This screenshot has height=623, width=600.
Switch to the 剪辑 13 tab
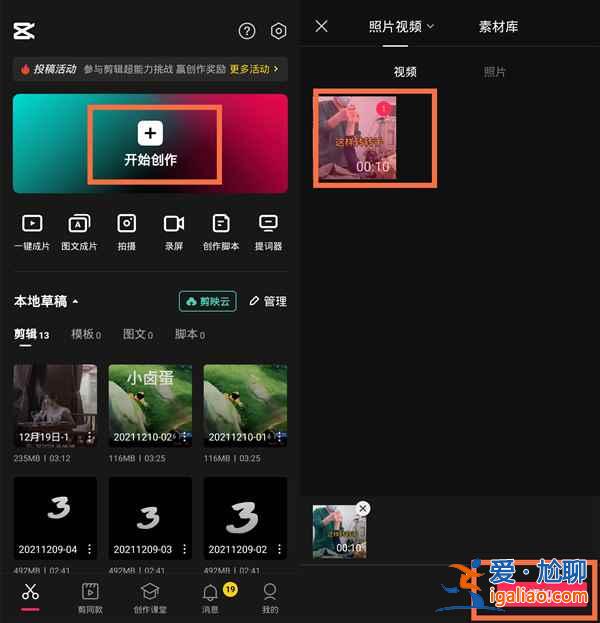(31, 335)
